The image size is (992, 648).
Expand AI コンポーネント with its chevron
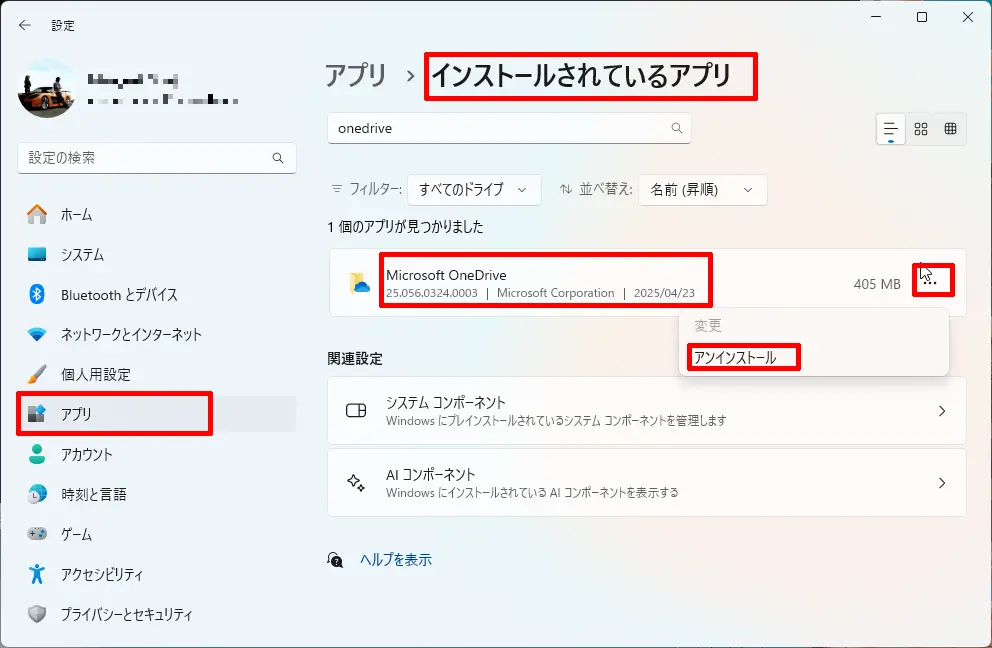tap(942, 483)
